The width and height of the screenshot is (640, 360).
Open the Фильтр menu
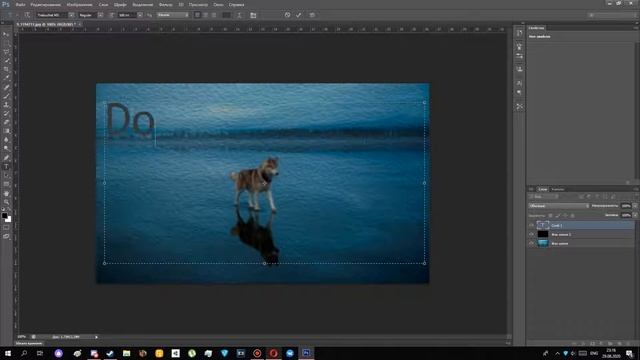(x=165, y=4)
